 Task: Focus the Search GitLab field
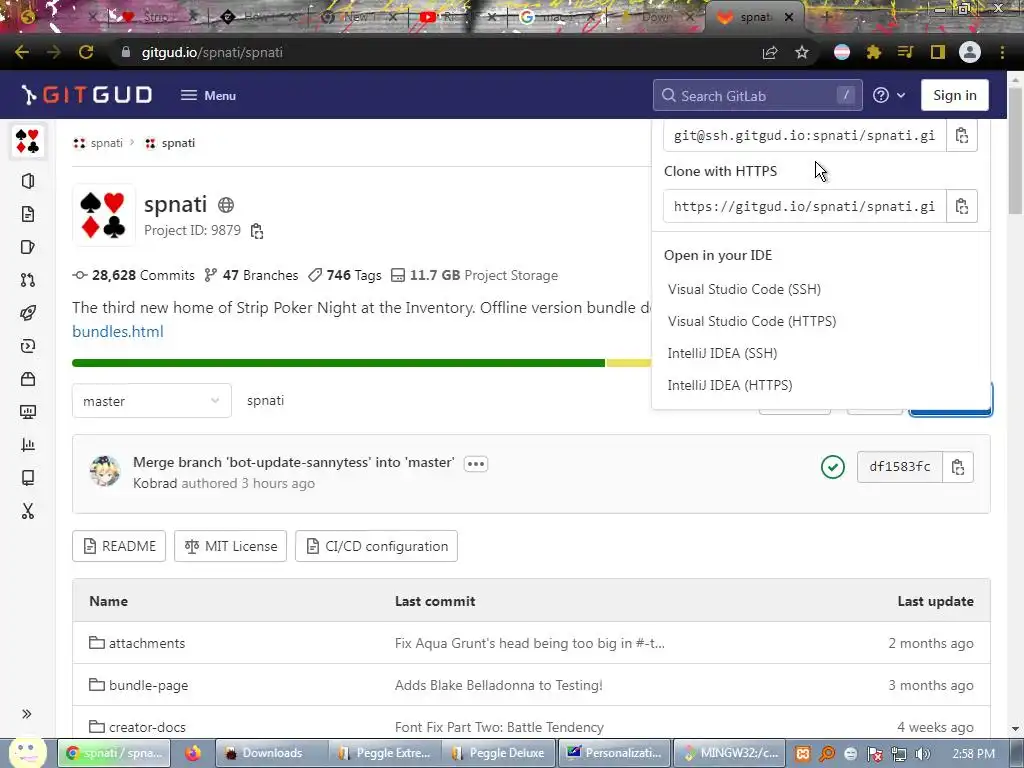(758, 95)
